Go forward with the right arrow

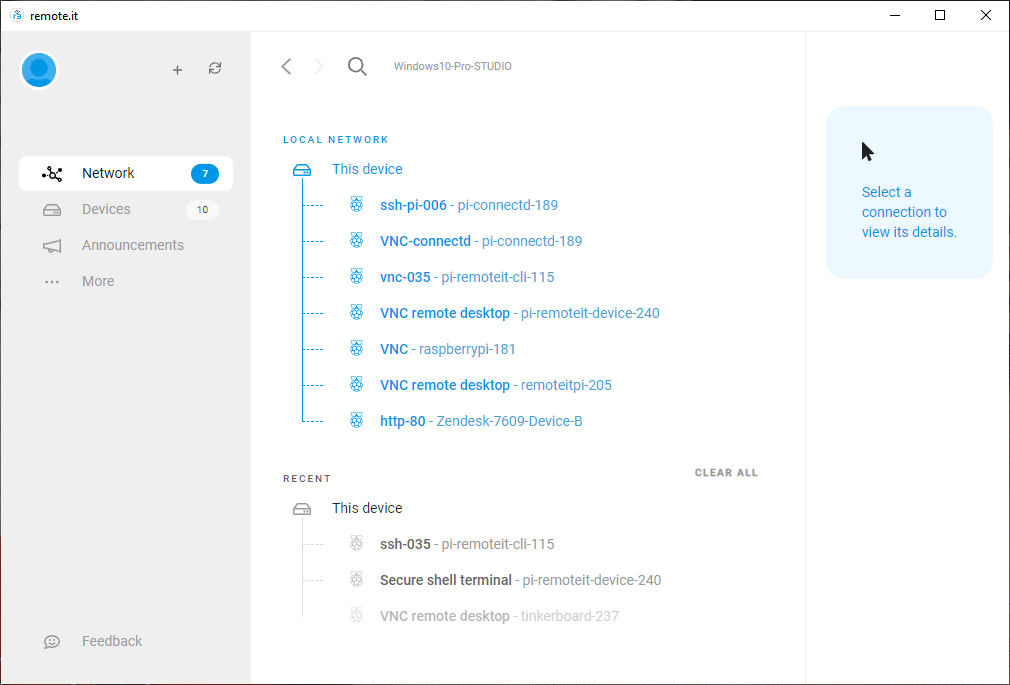319,66
